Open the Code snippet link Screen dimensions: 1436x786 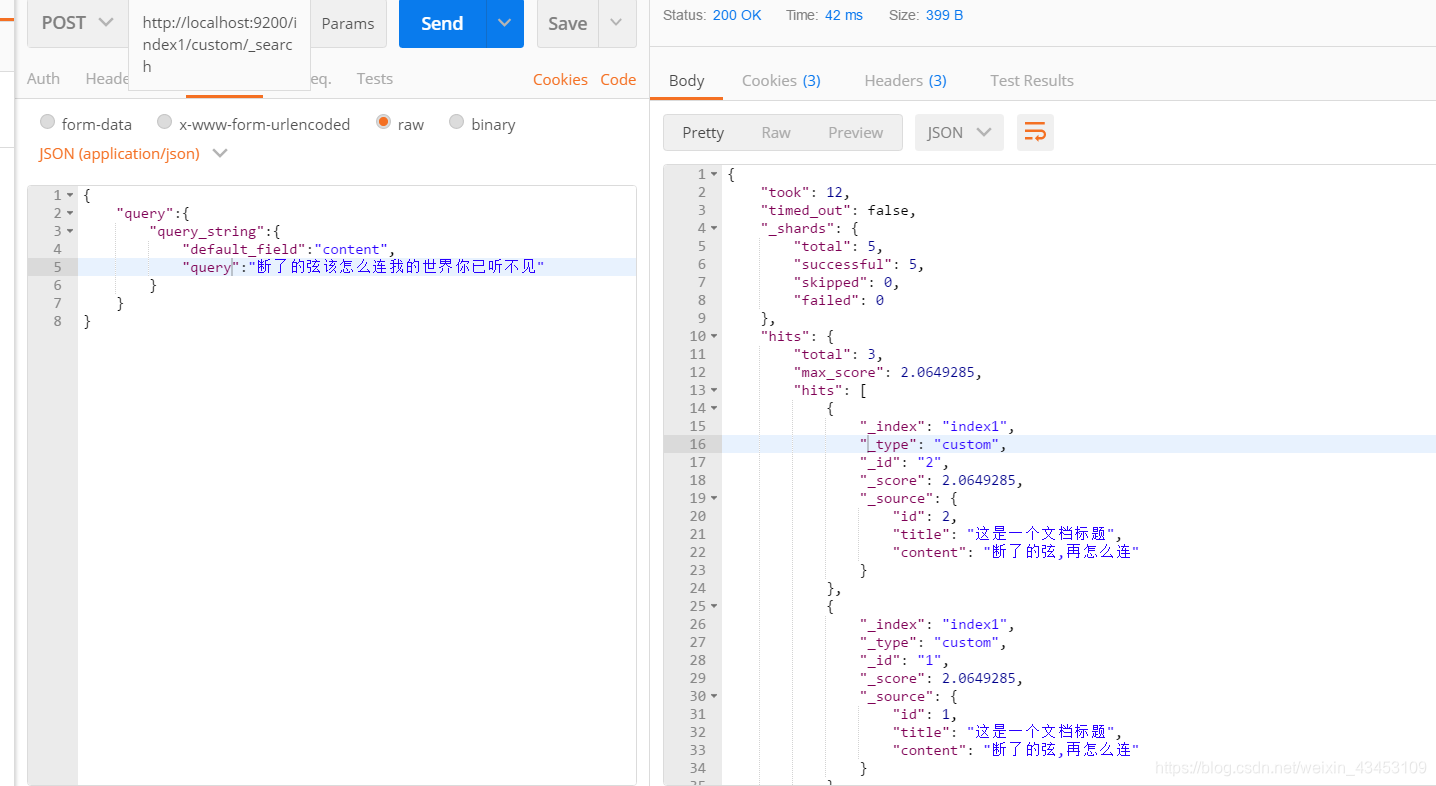[618, 80]
